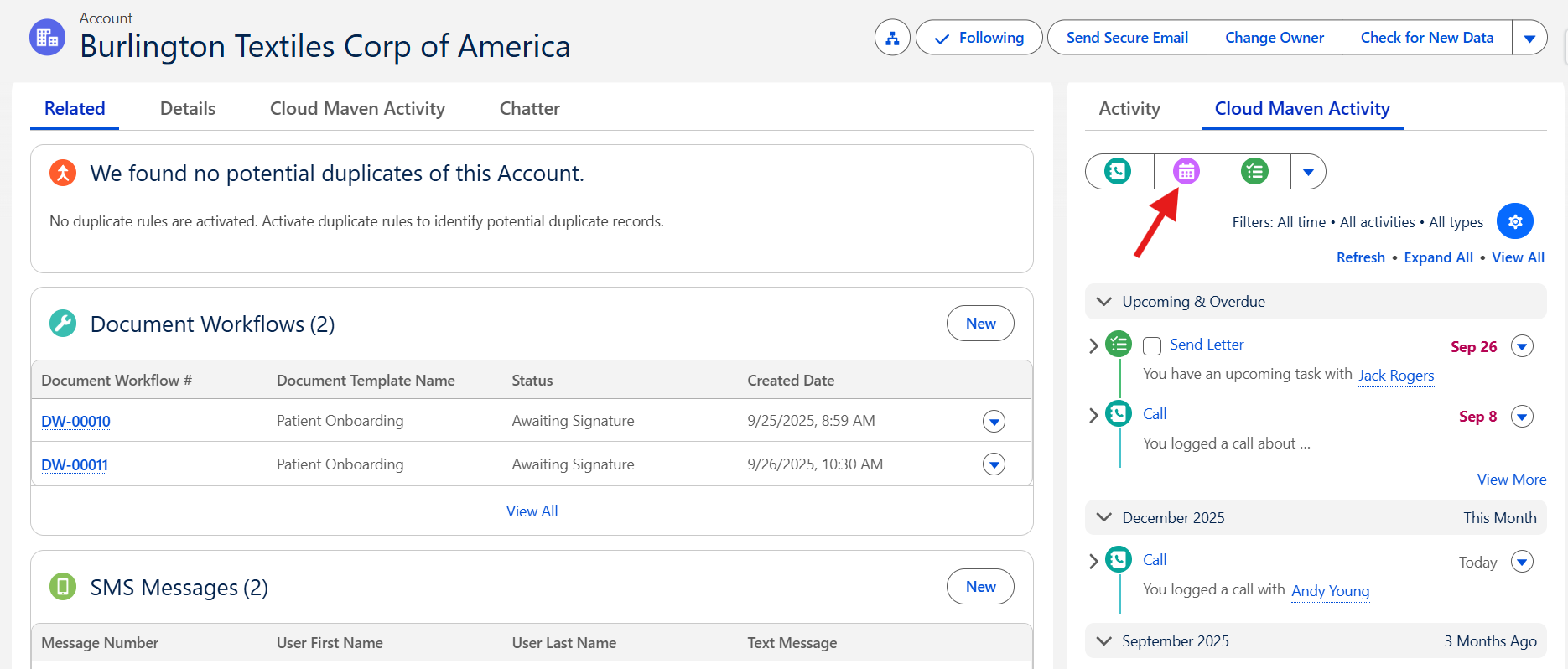Click the User Last Name column header
This screenshot has height=669, width=1568.
pos(564,643)
